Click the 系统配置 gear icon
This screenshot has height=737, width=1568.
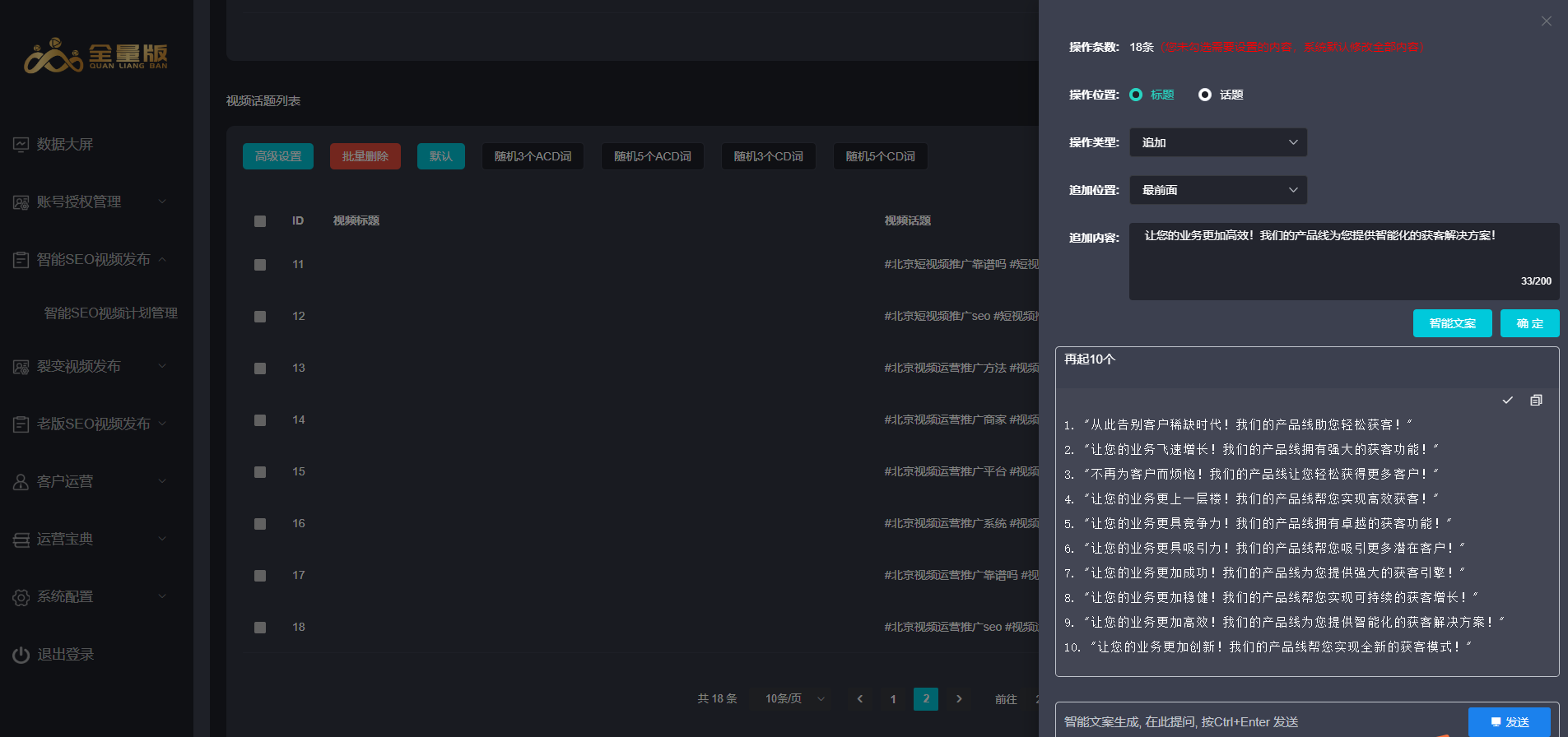[x=21, y=597]
